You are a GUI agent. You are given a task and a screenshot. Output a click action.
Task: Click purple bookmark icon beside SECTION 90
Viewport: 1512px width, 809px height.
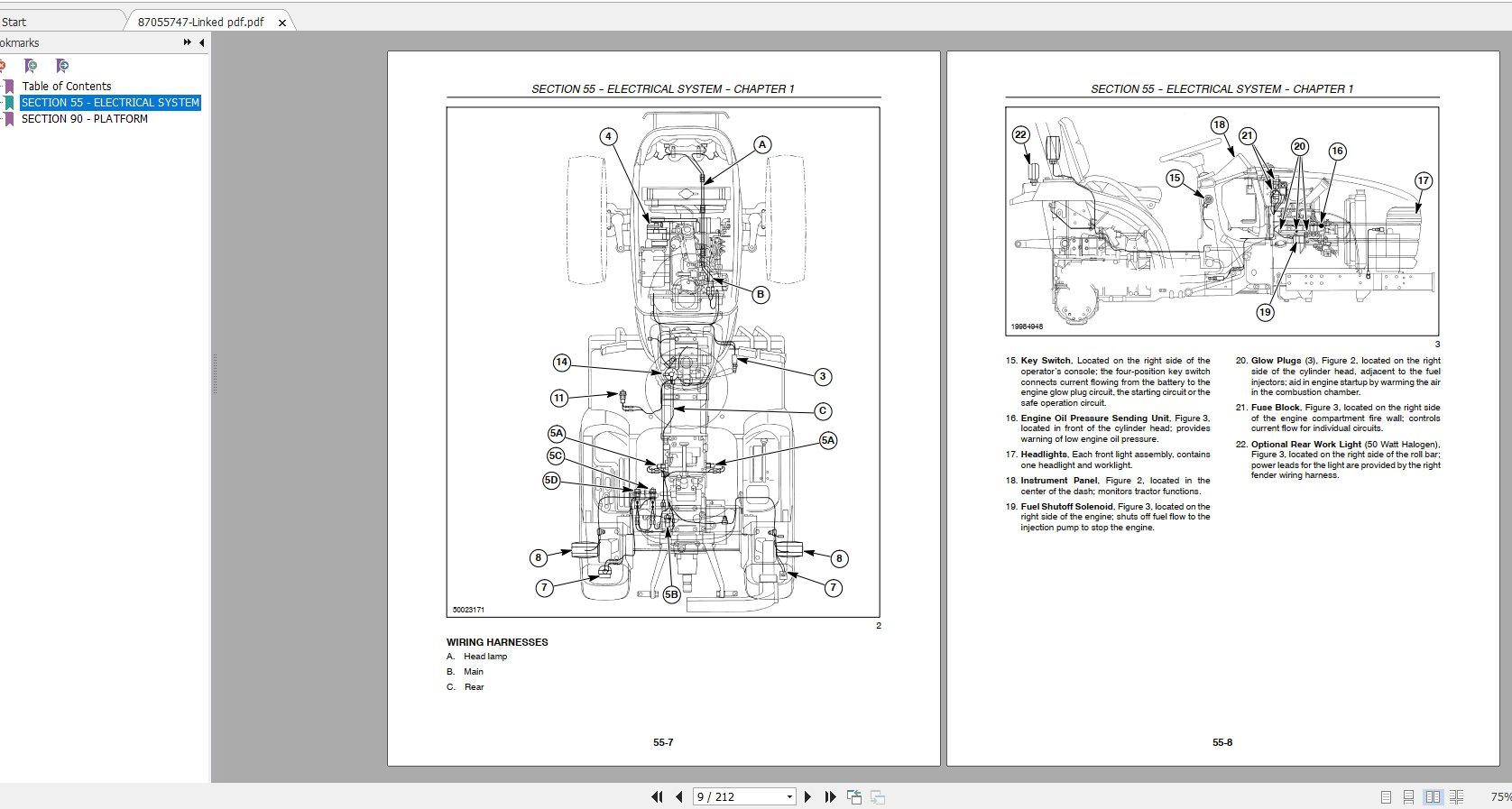pos(8,119)
